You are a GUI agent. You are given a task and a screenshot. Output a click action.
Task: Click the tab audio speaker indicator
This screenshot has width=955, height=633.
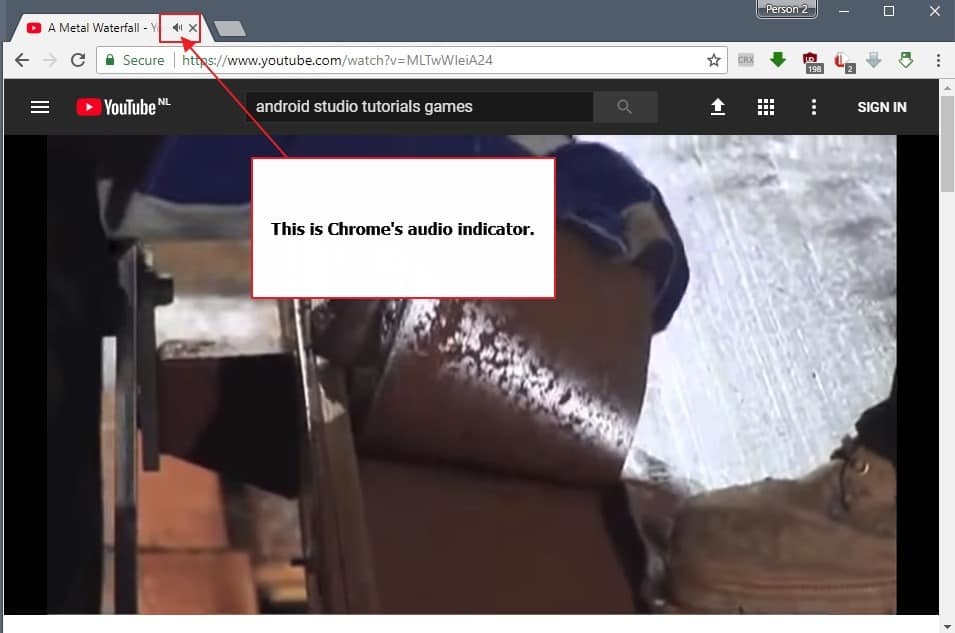click(177, 27)
